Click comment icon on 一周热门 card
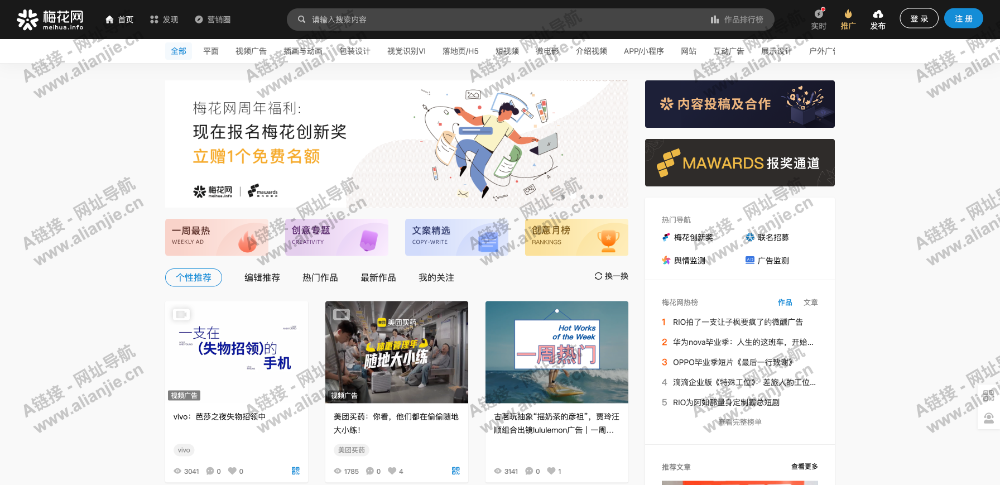The width and height of the screenshot is (1000, 485). click(529, 472)
